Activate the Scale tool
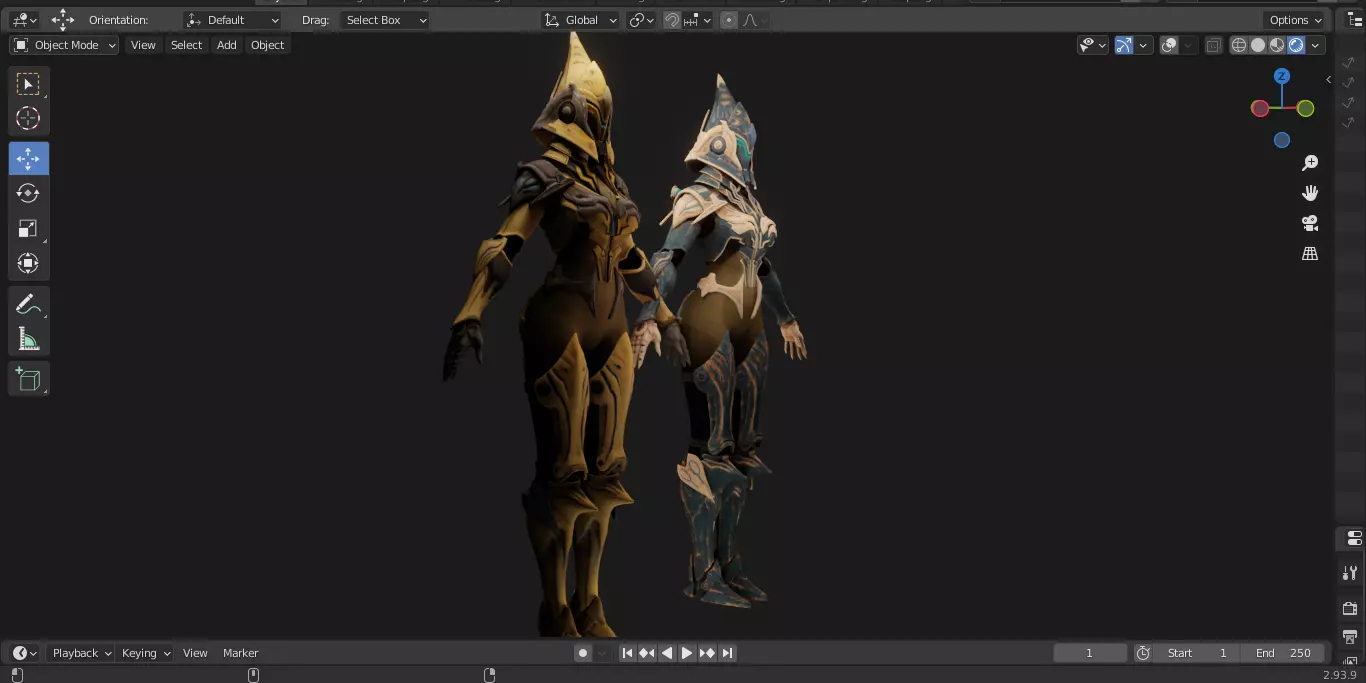This screenshot has width=1366, height=683. coord(28,229)
